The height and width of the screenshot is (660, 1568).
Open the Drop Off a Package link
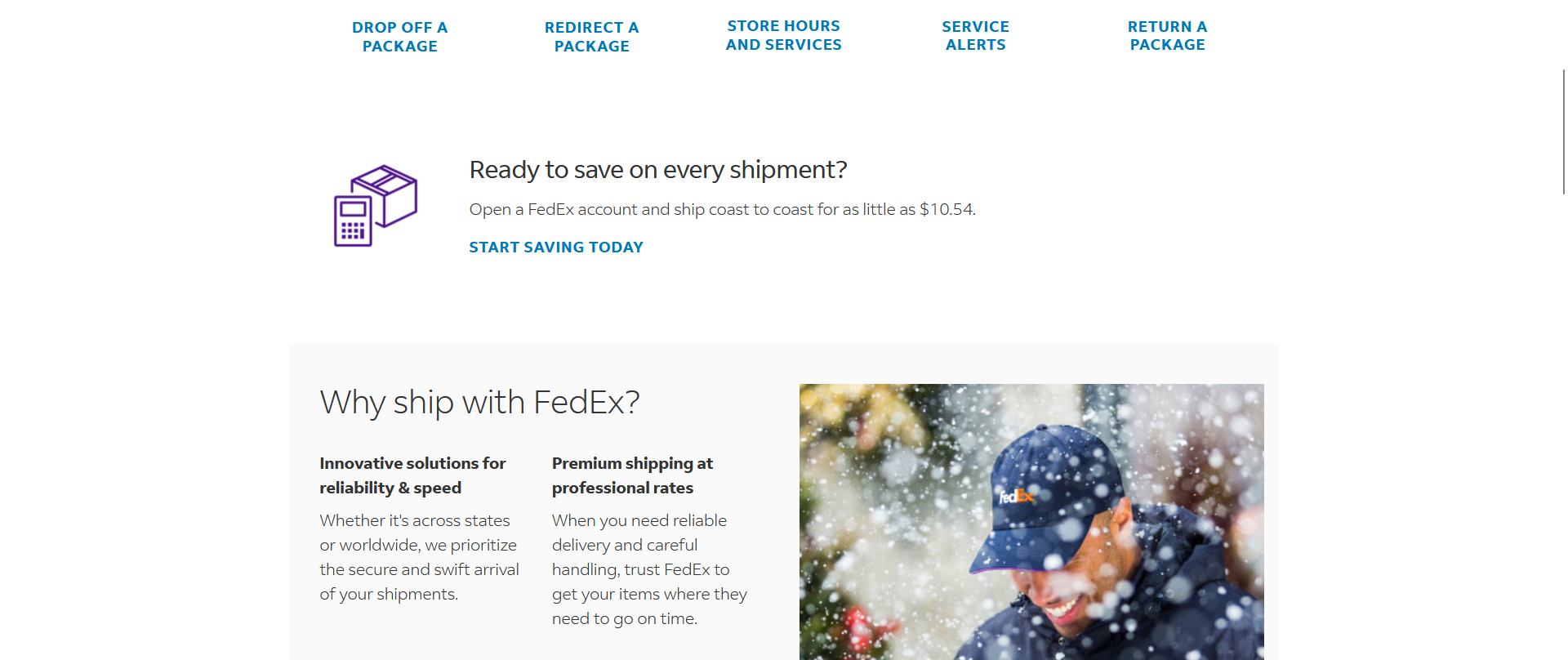coord(399,37)
